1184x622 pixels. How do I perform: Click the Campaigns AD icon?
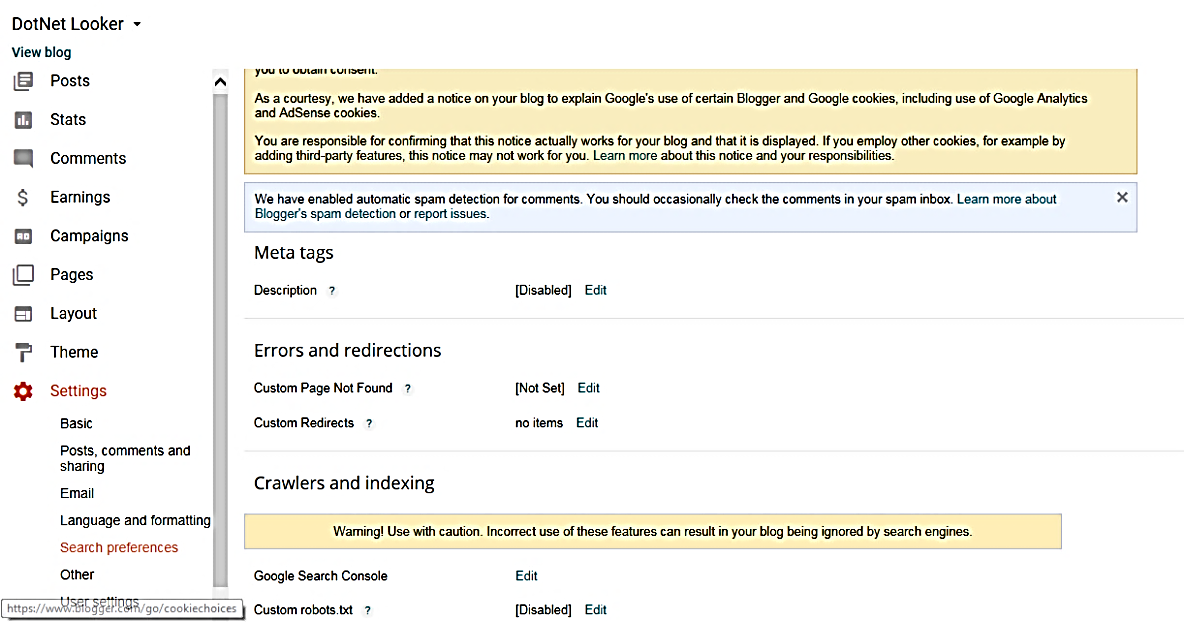coord(23,236)
